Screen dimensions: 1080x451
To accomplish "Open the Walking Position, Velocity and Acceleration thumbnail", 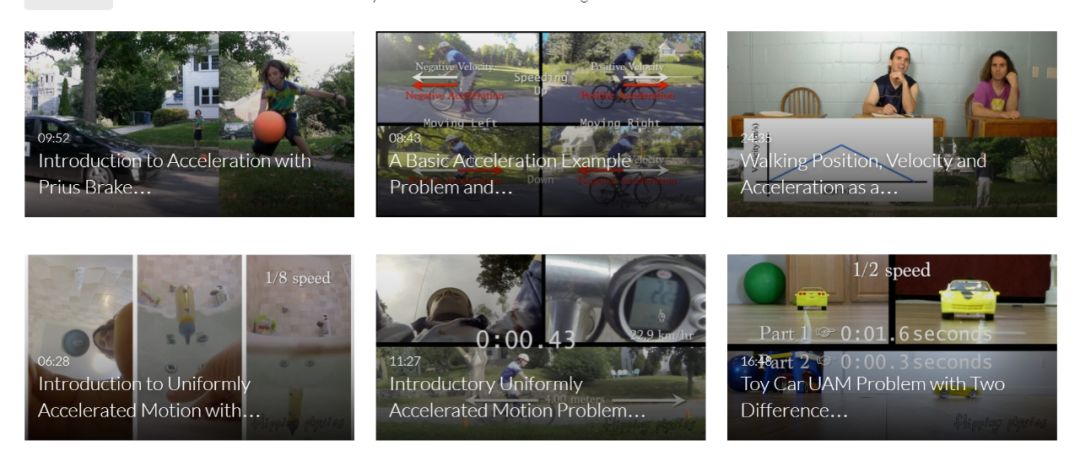I will click(x=892, y=124).
